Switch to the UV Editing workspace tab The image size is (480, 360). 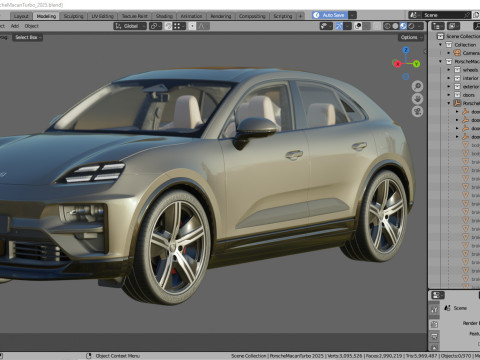[102, 16]
